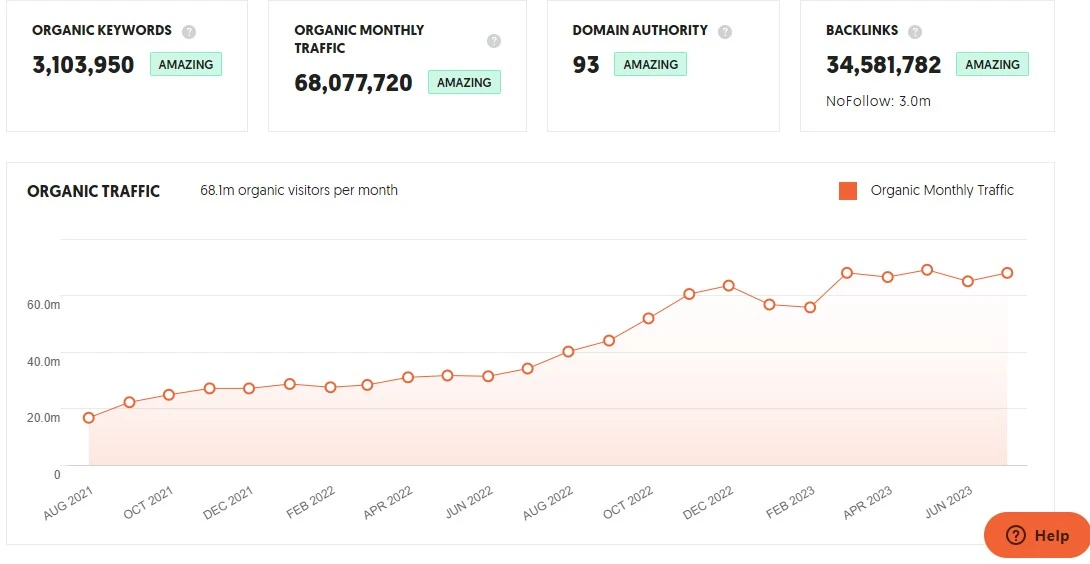Image resolution: width=1090 pixels, height=564 pixels.
Task: Click help icon beside Organic Monthly Traffic
Action: [493, 41]
